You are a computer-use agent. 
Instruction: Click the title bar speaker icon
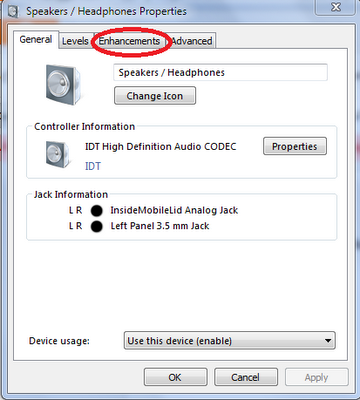[13, 11]
